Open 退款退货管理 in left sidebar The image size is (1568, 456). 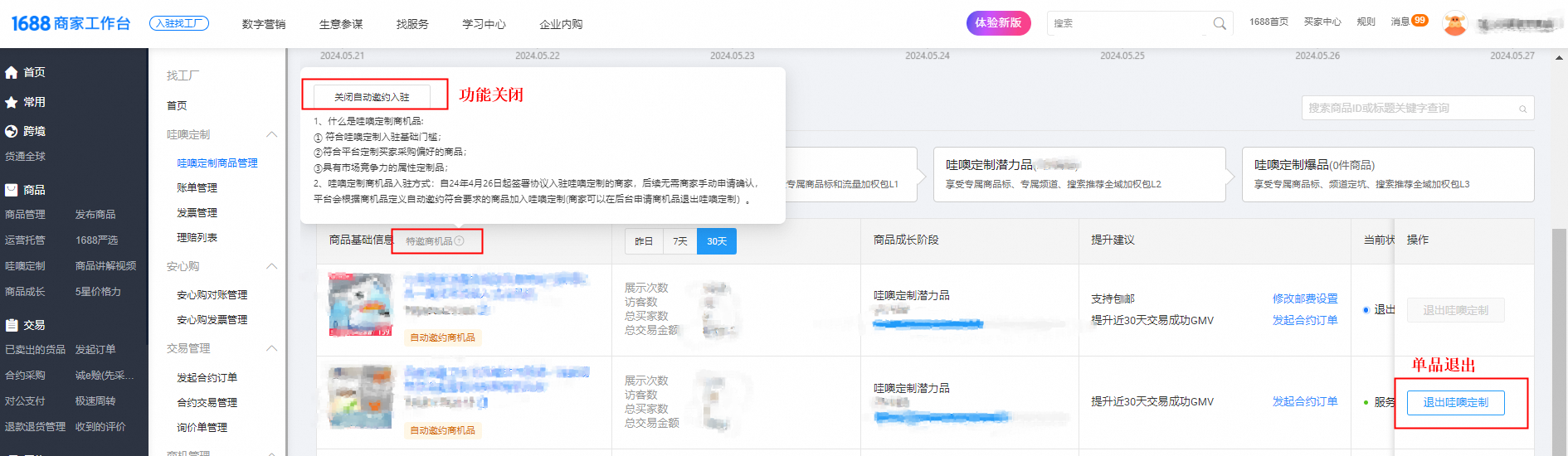(x=35, y=427)
